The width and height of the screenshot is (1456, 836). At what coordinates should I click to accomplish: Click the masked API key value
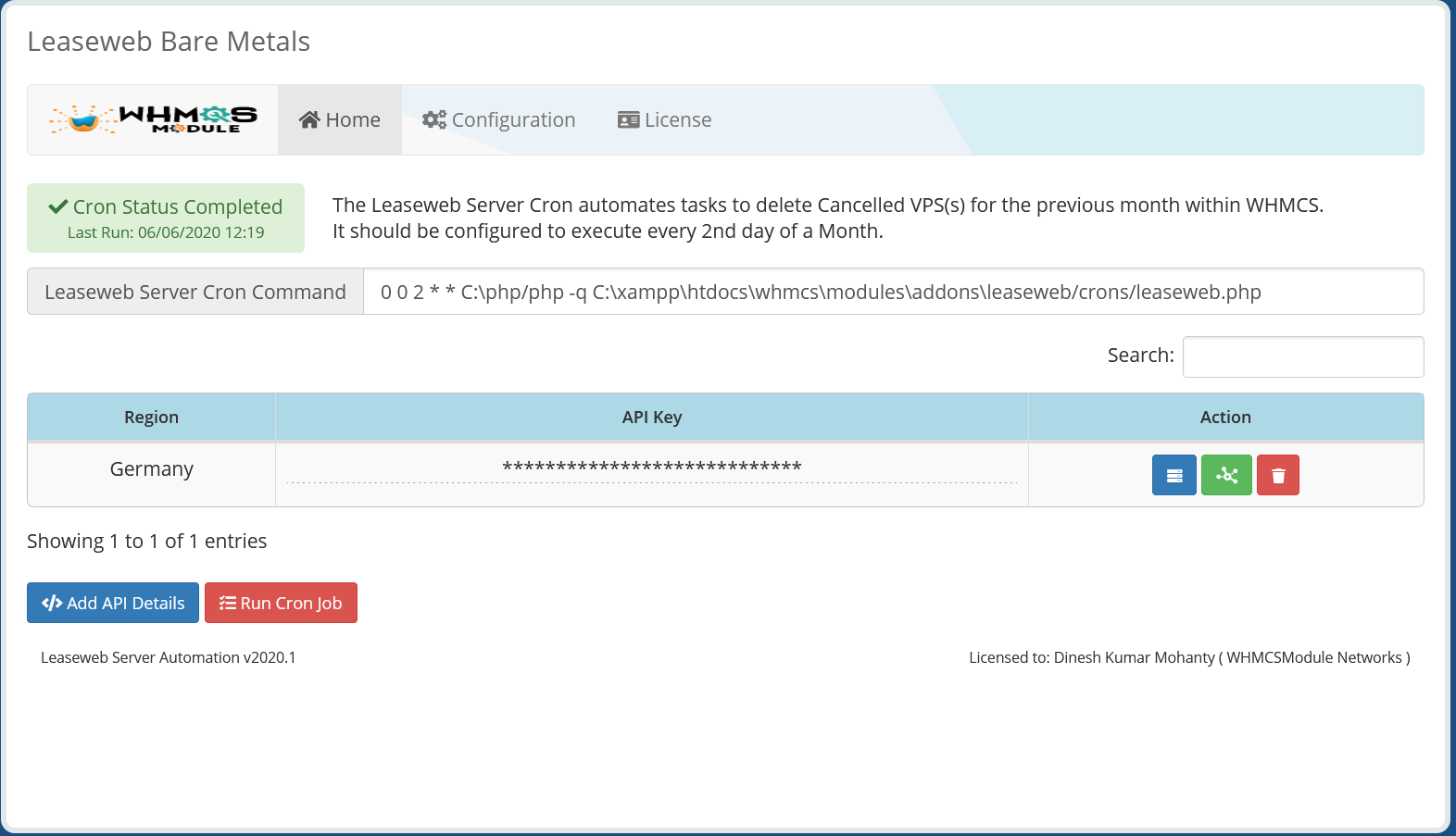click(x=652, y=467)
